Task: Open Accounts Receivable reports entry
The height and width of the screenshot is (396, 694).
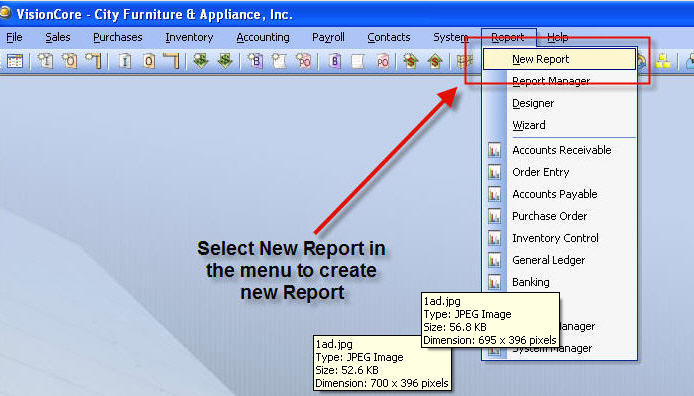Action: point(559,150)
